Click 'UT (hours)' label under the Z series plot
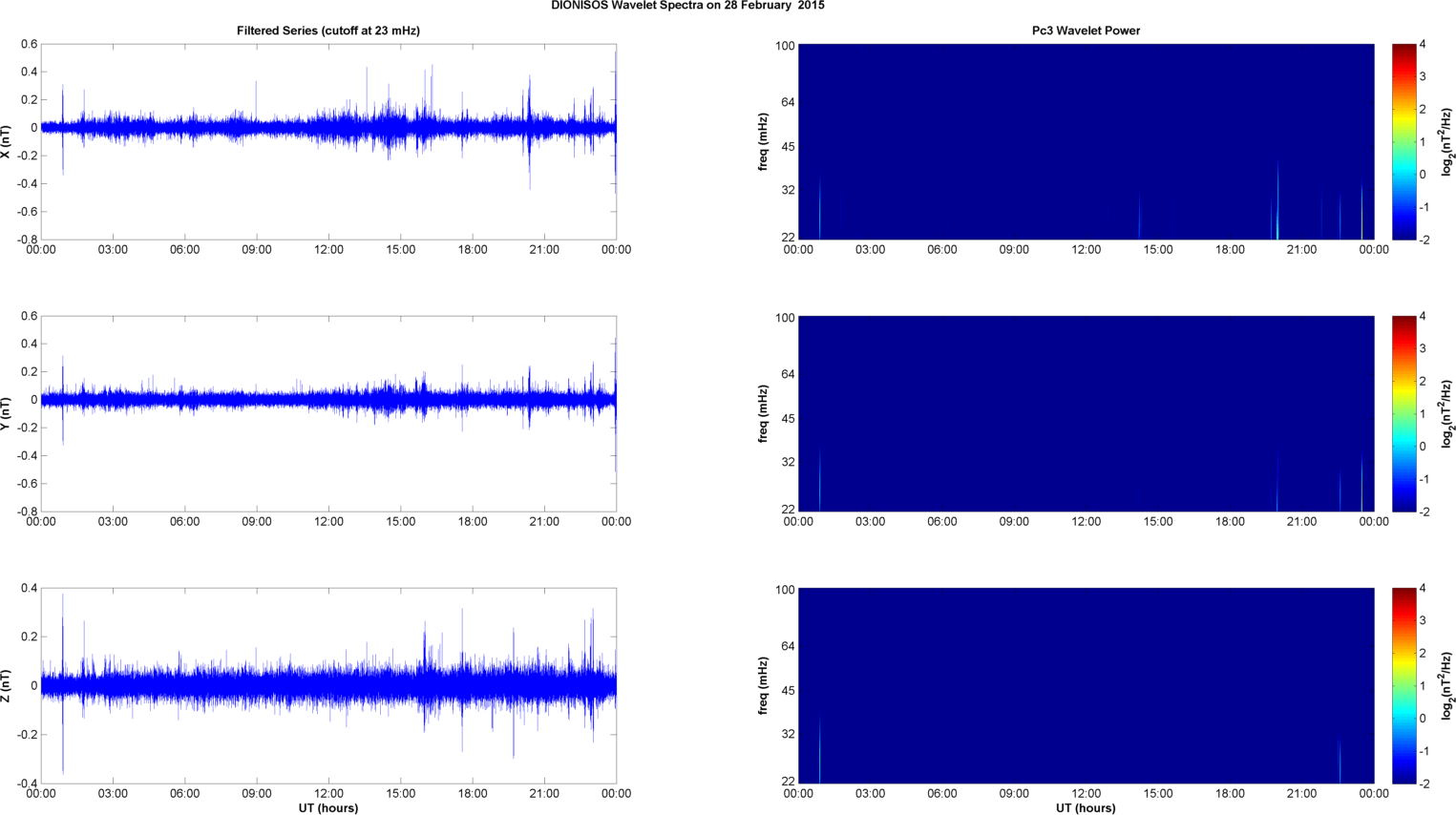 coord(328,808)
